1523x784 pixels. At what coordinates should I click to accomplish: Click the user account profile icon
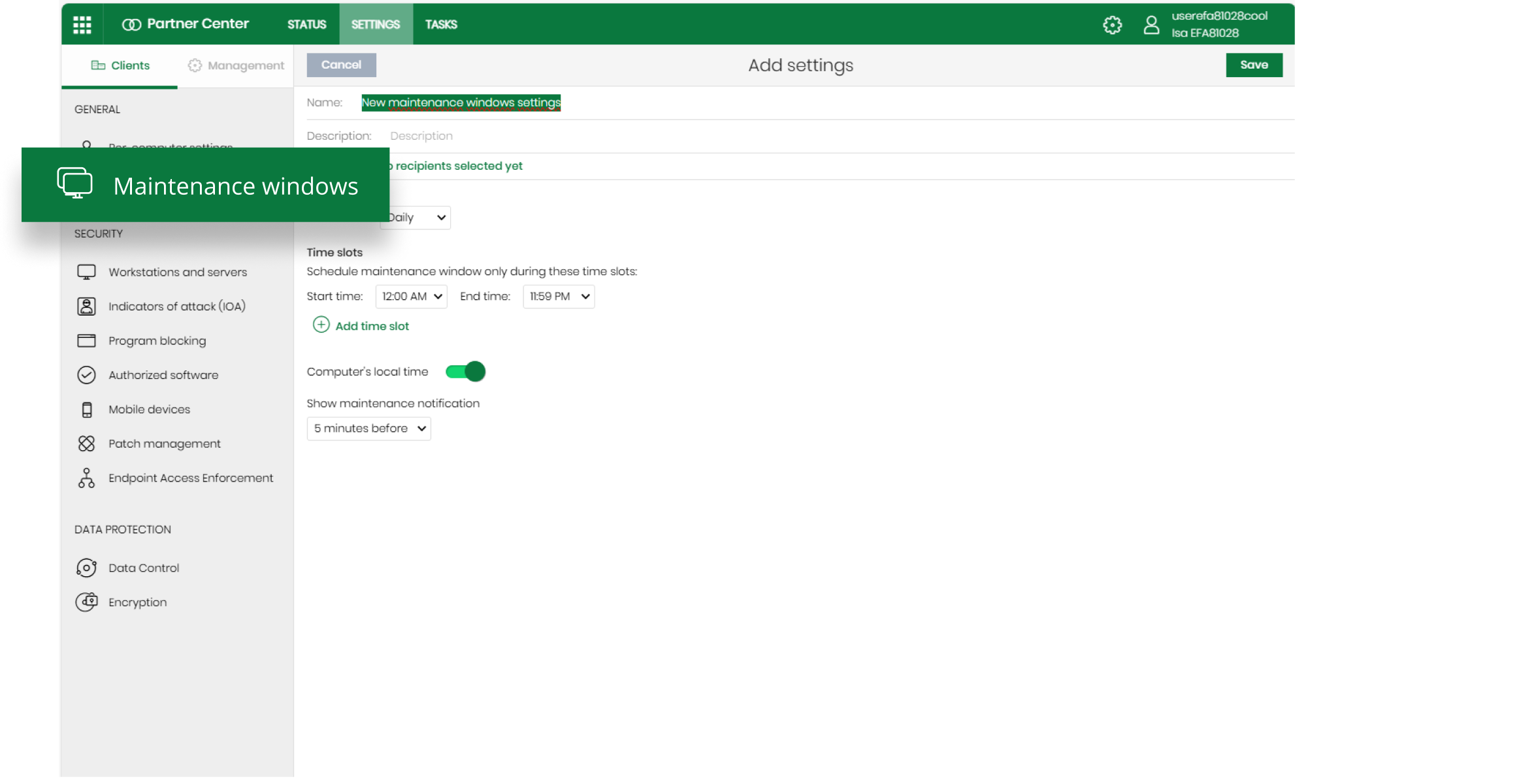pos(1151,25)
